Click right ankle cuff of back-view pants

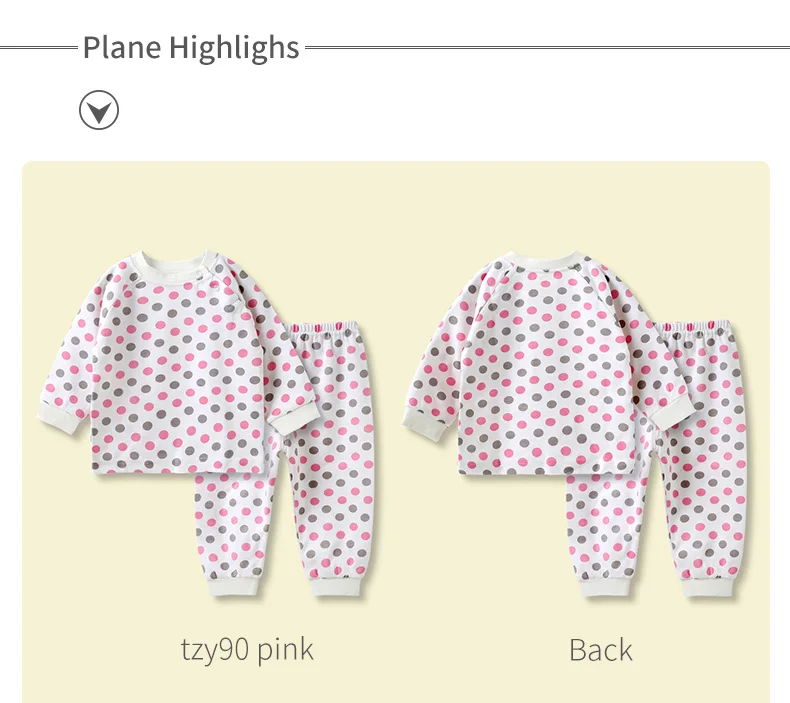(707, 588)
